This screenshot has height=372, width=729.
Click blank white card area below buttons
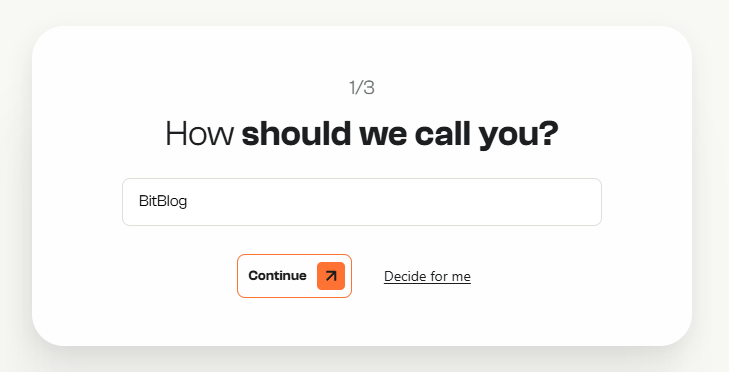(x=362, y=321)
